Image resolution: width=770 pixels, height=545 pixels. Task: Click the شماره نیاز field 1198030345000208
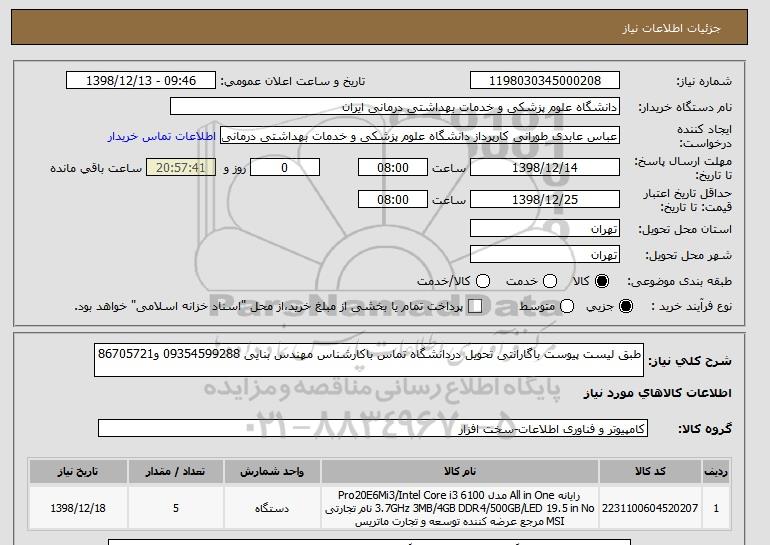tap(545, 81)
